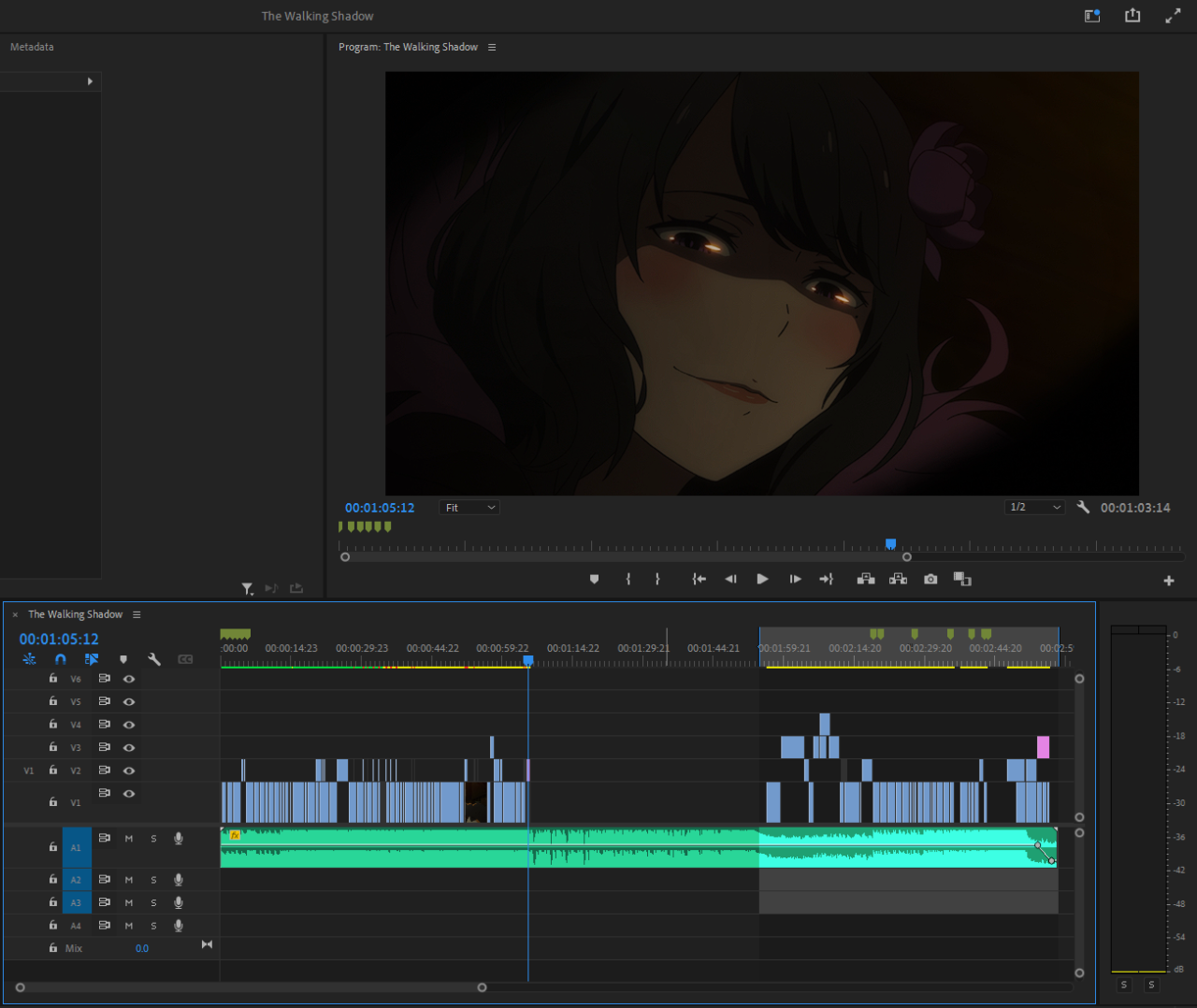Click the Lift button

tap(866, 580)
